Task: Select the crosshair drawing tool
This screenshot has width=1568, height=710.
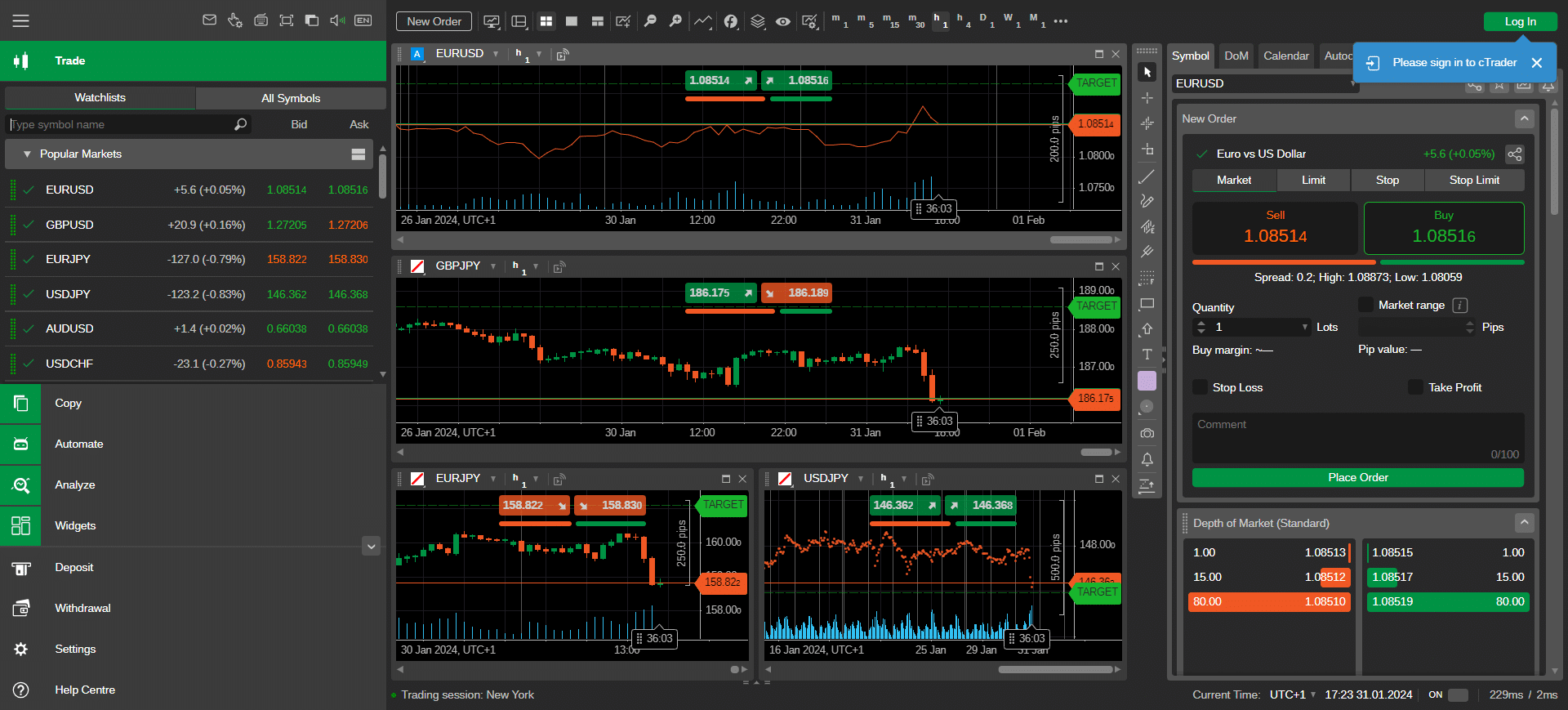Action: tap(1147, 98)
